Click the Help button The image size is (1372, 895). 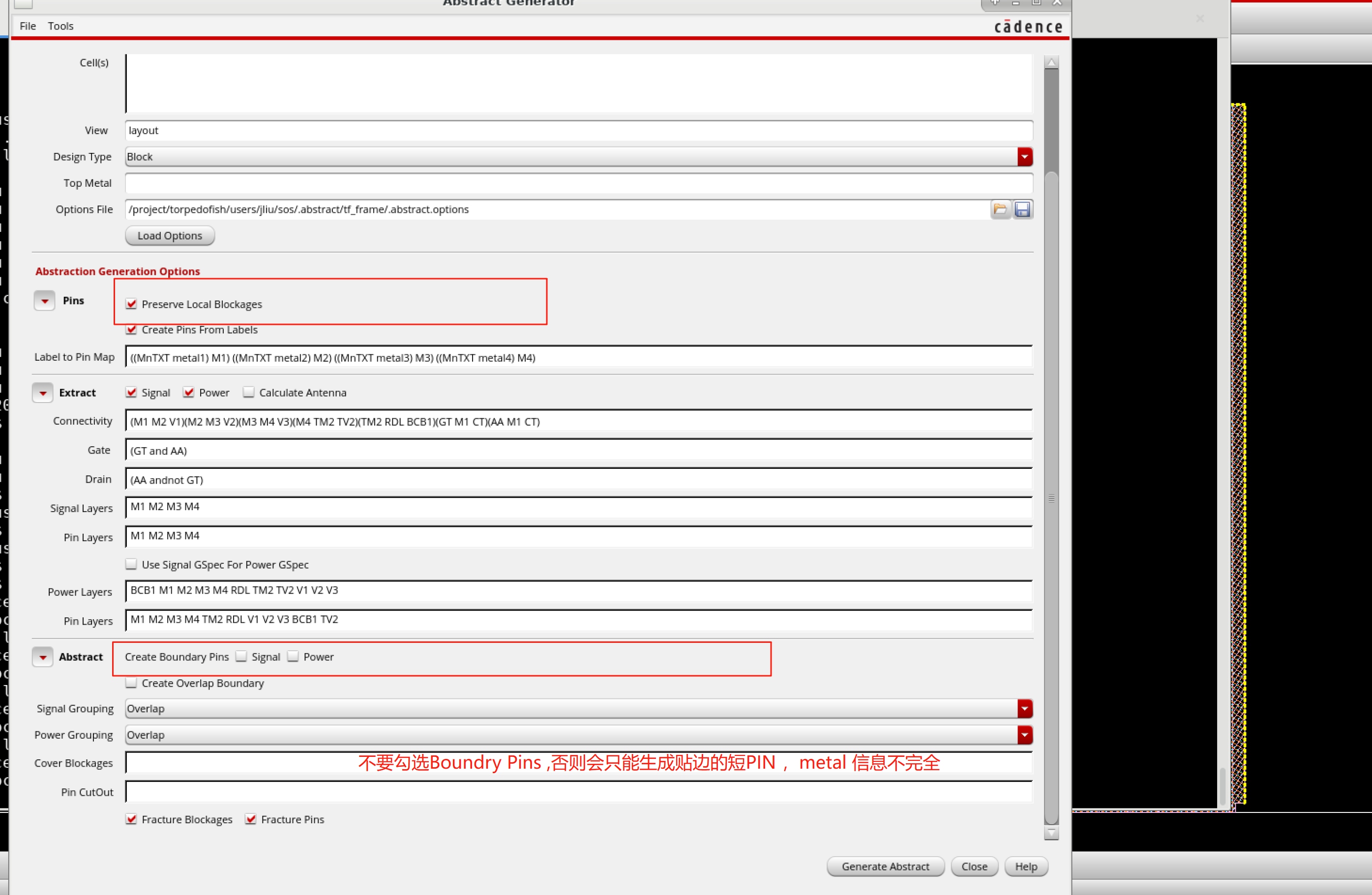1025,866
